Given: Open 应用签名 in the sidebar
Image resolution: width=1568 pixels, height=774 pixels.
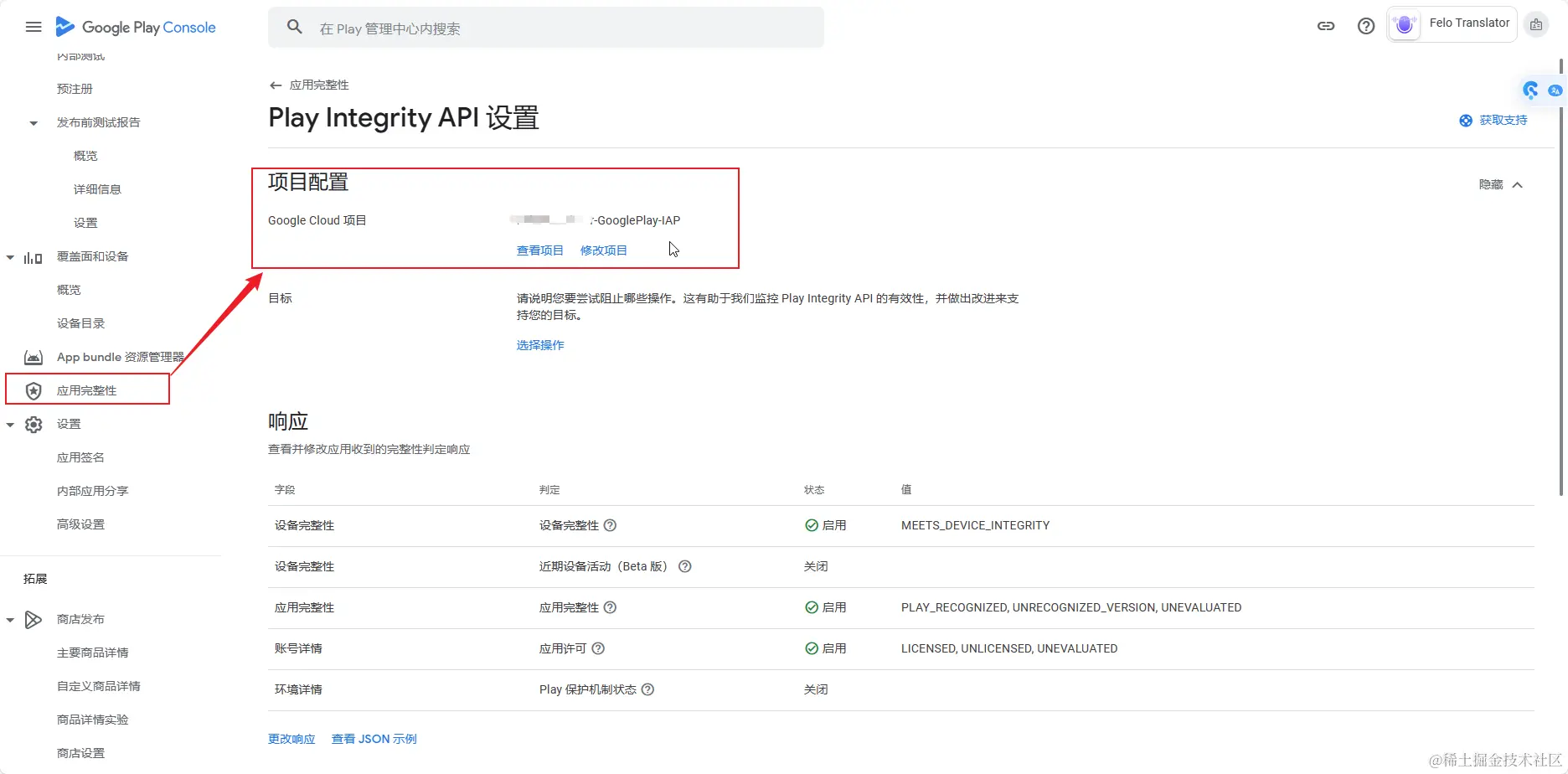Looking at the screenshot, I should coord(80,457).
